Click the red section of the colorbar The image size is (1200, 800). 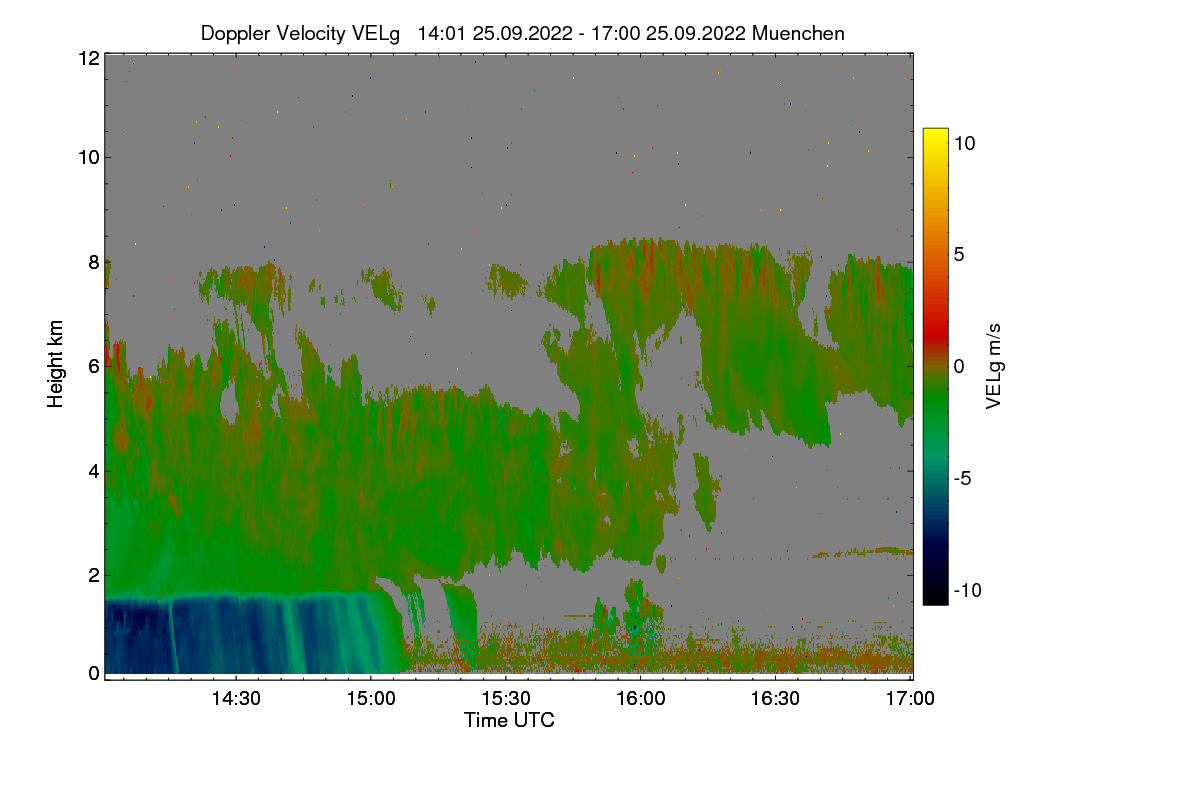(935, 330)
